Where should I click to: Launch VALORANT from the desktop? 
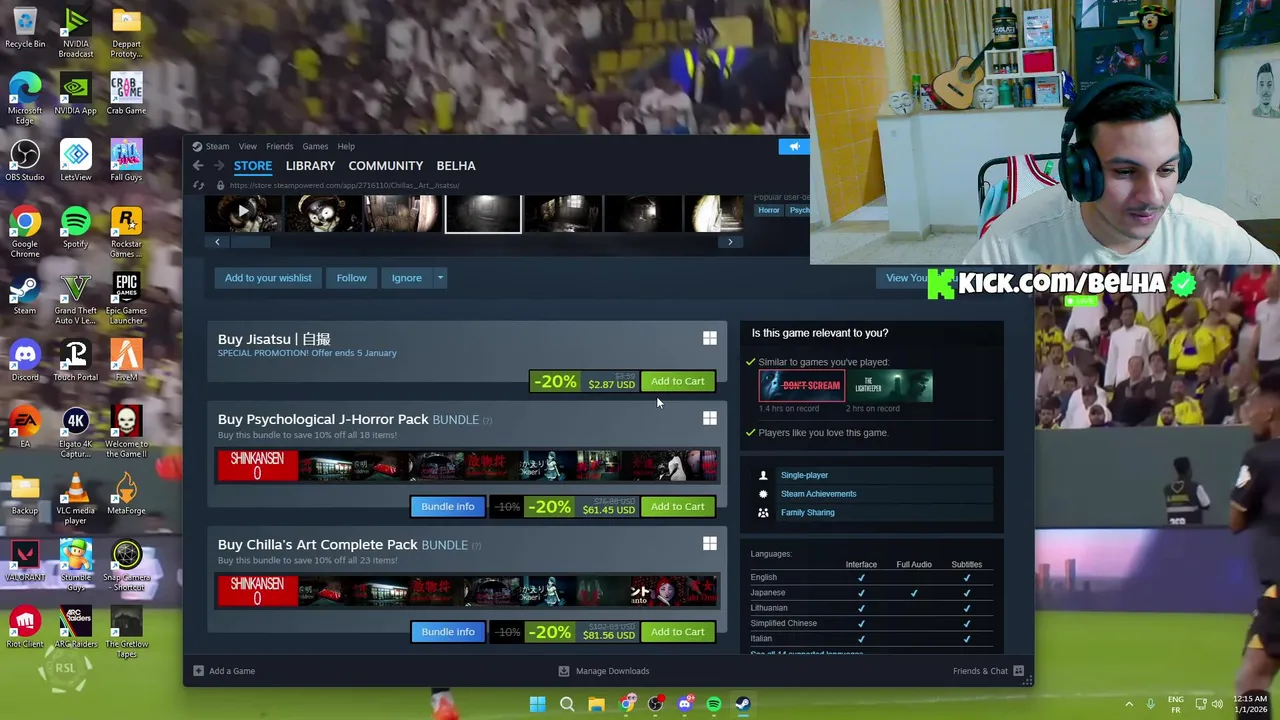click(x=25, y=561)
